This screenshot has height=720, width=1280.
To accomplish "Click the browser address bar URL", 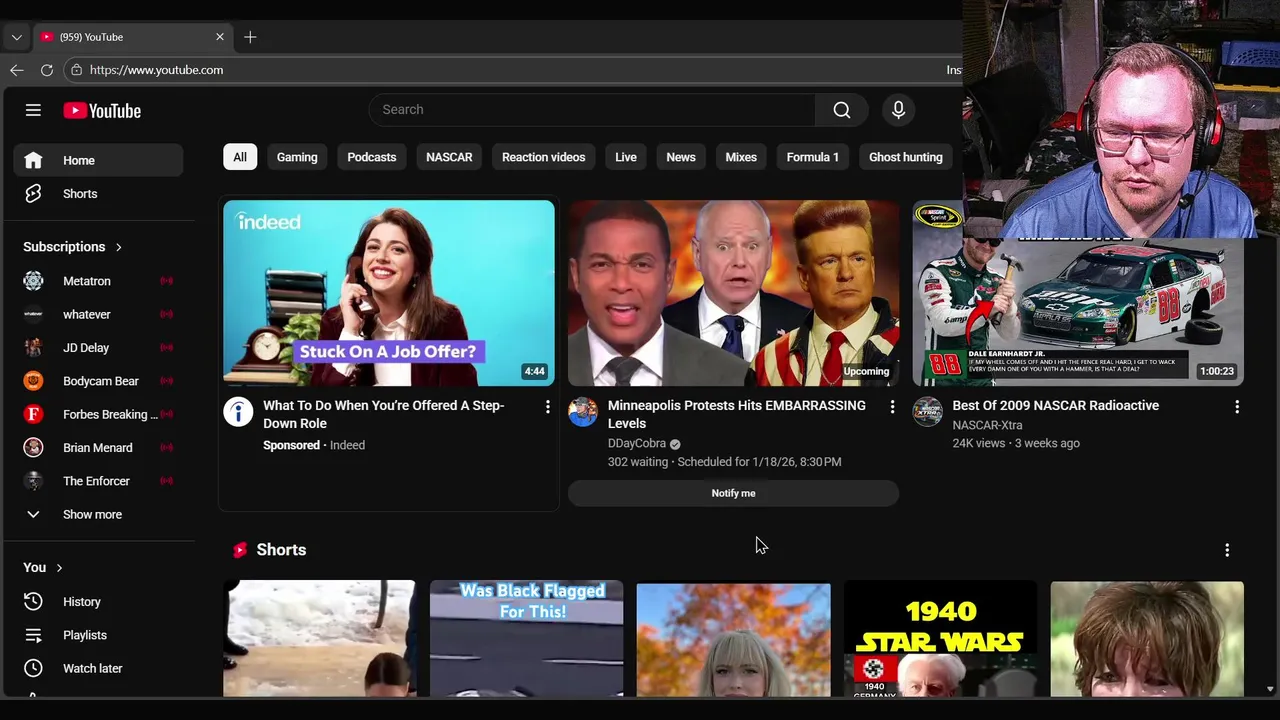I will [156, 70].
